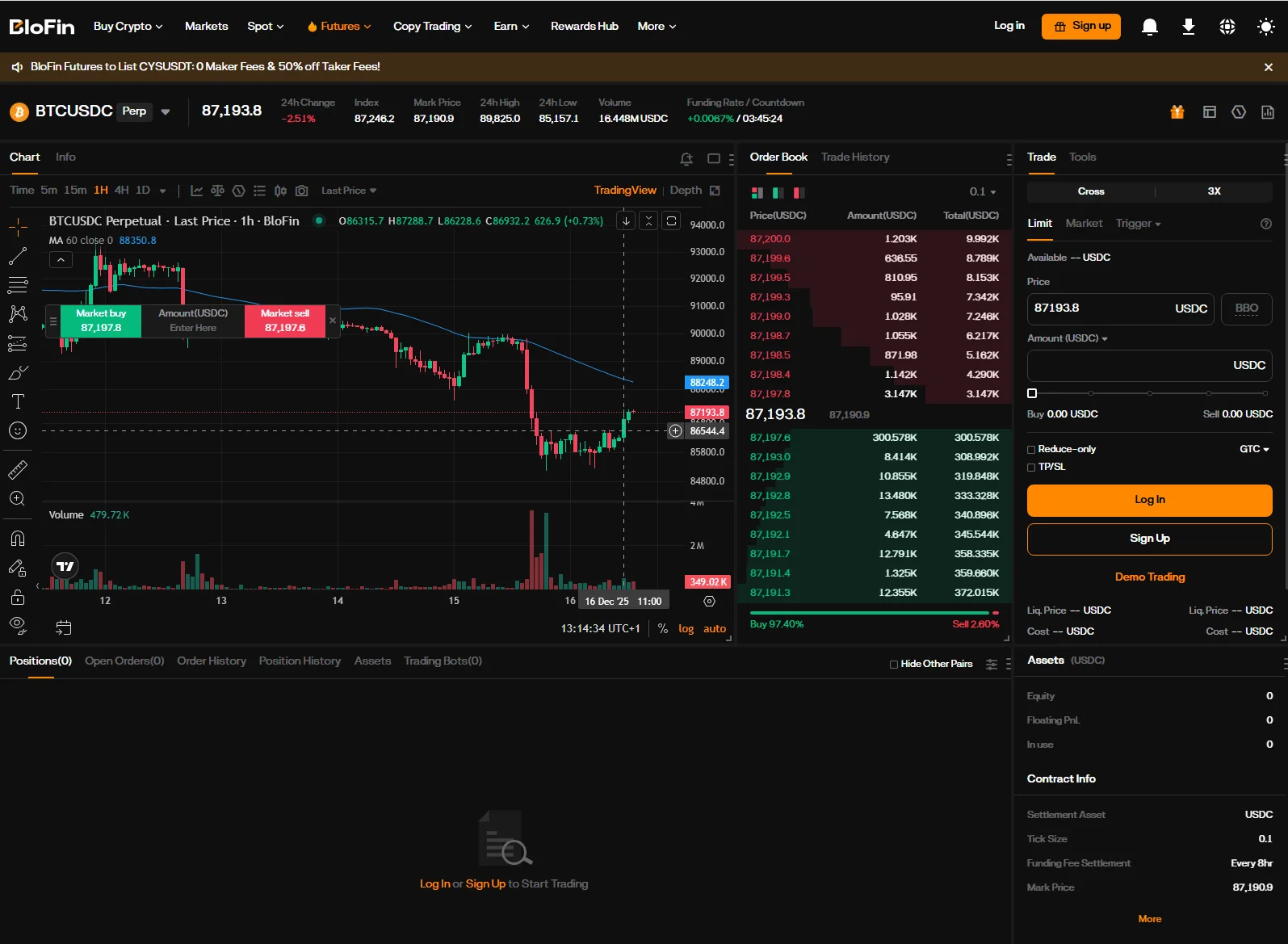Open the Buy Crypto dropdown menu
The width and height of the screenshot is (1288, 944).
point(128,26)
